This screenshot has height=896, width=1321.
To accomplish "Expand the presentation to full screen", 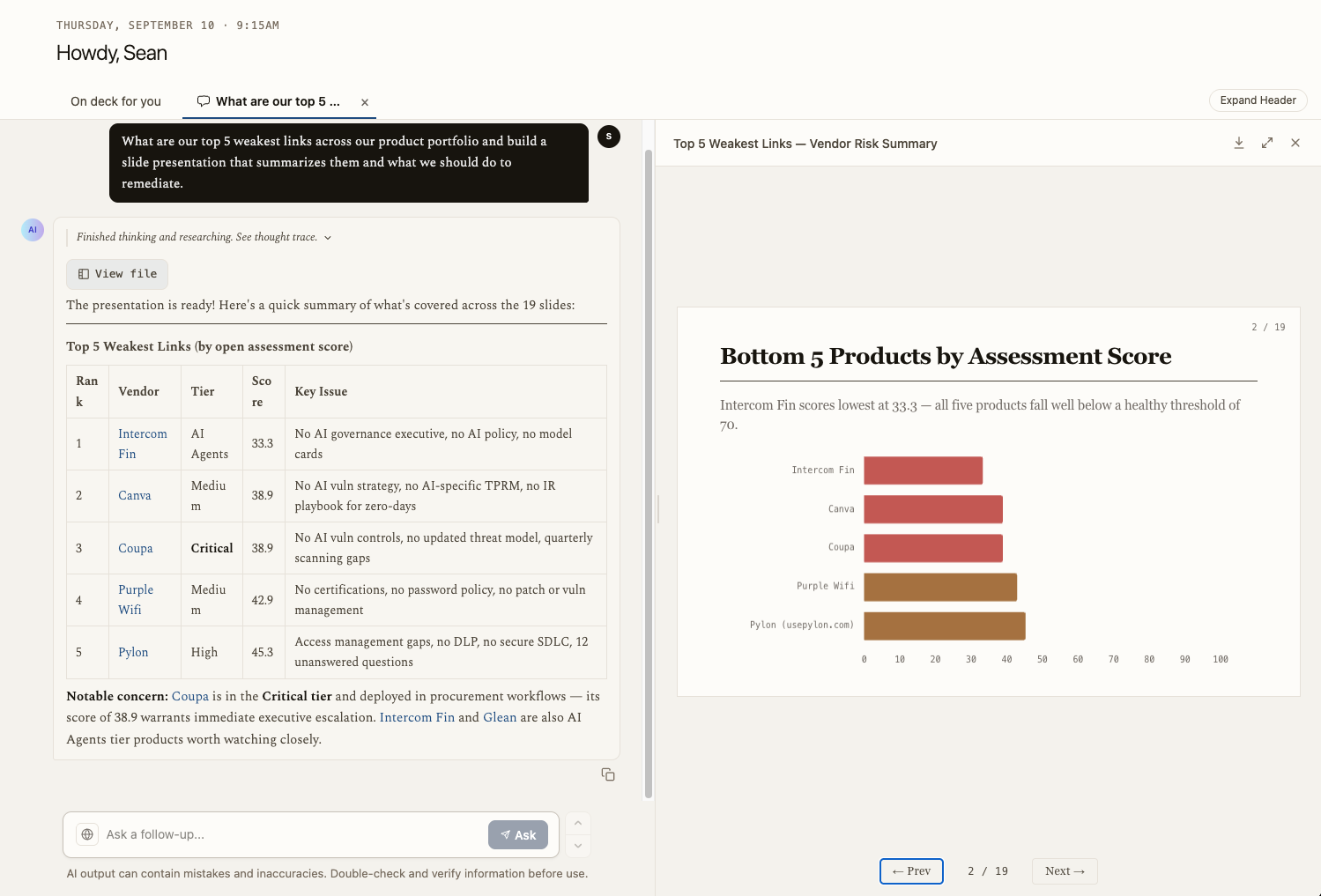I will (1267, 143).
